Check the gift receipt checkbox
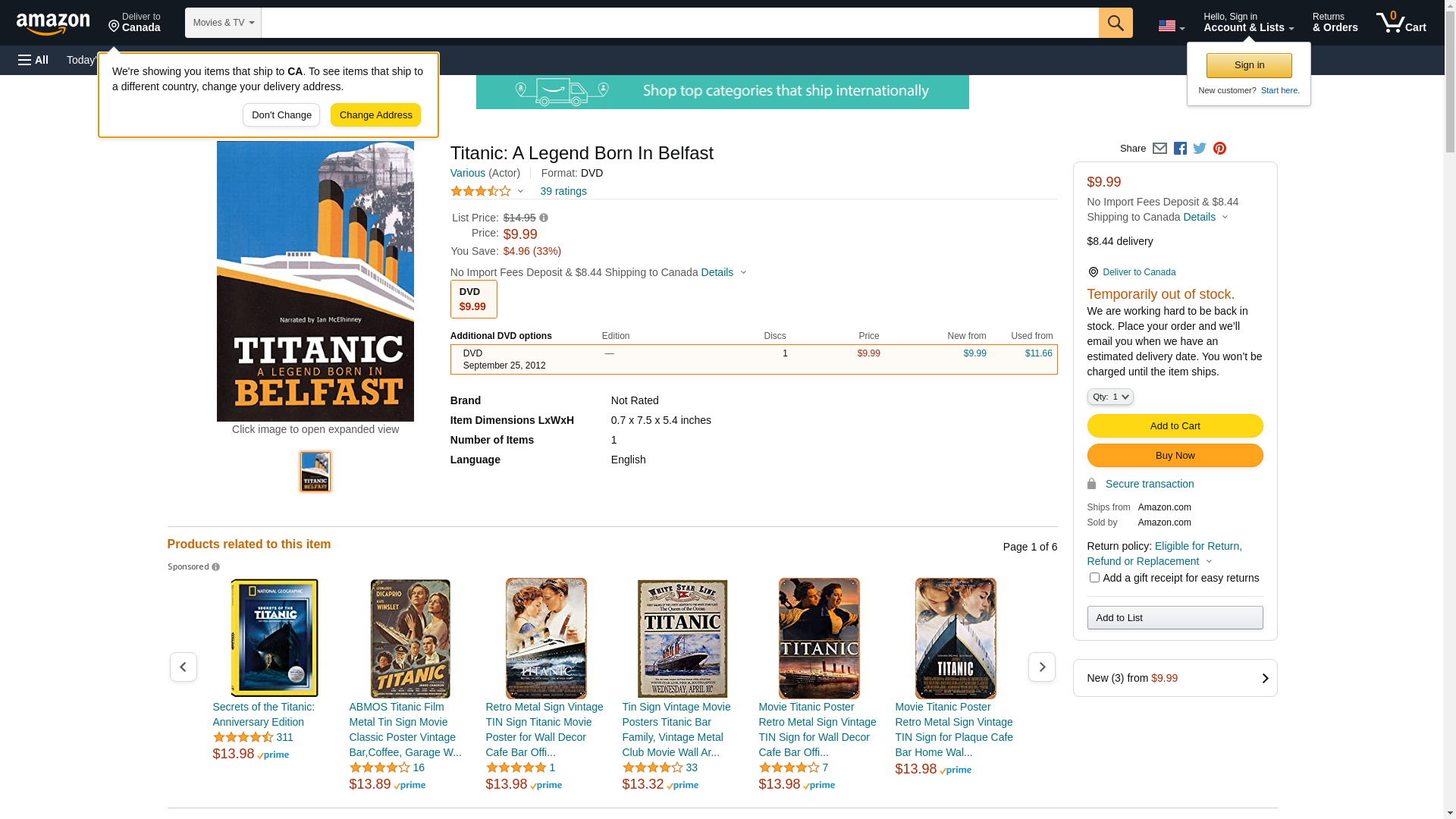 pos(1094,578)
